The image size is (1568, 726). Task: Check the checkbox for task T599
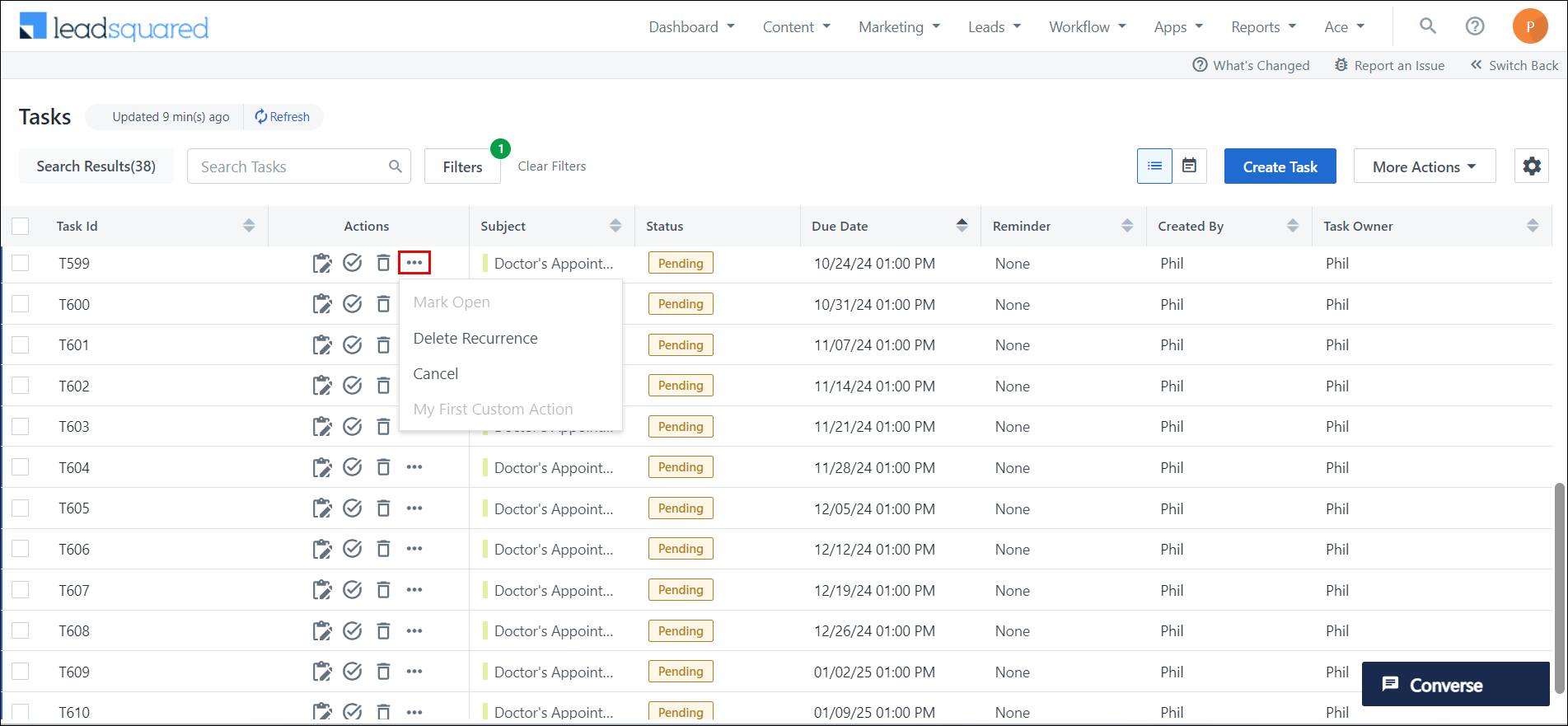(21, 263)
